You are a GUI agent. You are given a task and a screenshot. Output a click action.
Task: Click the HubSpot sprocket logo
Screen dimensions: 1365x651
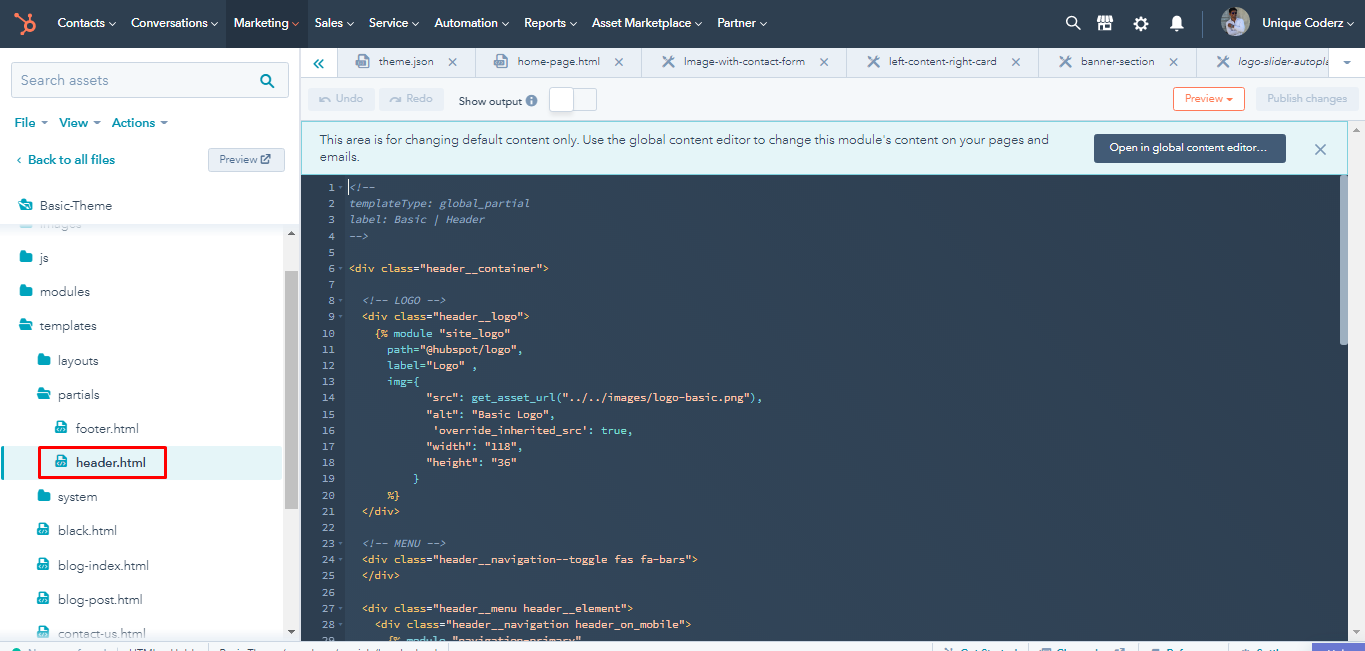coord(25,23)
